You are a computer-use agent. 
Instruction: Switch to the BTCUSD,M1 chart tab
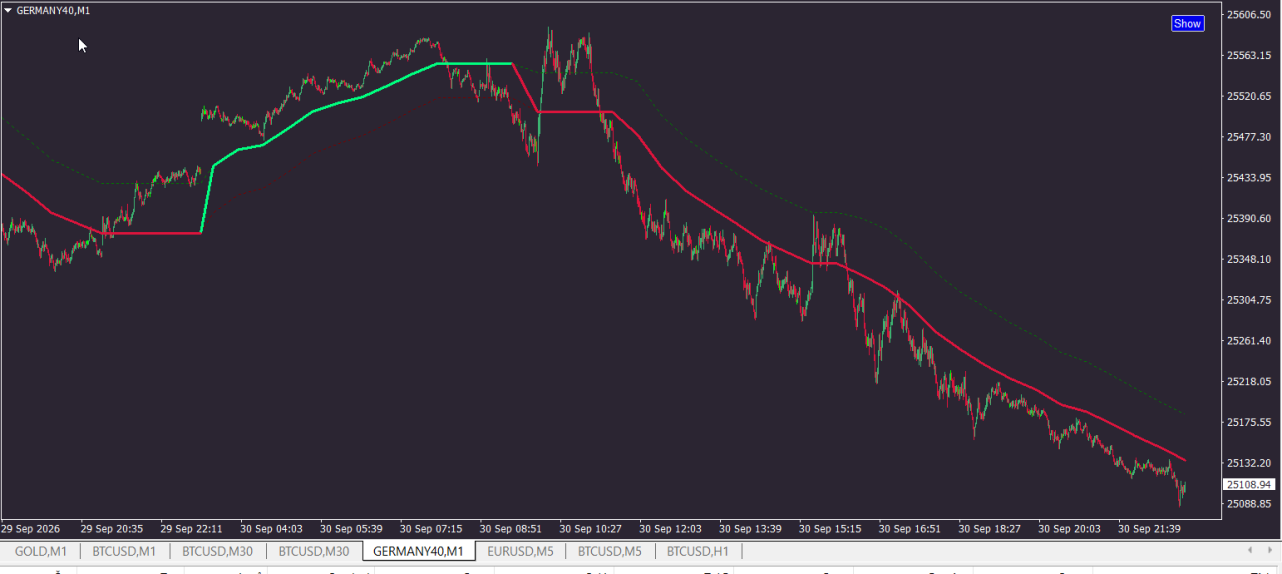(124, 551)
